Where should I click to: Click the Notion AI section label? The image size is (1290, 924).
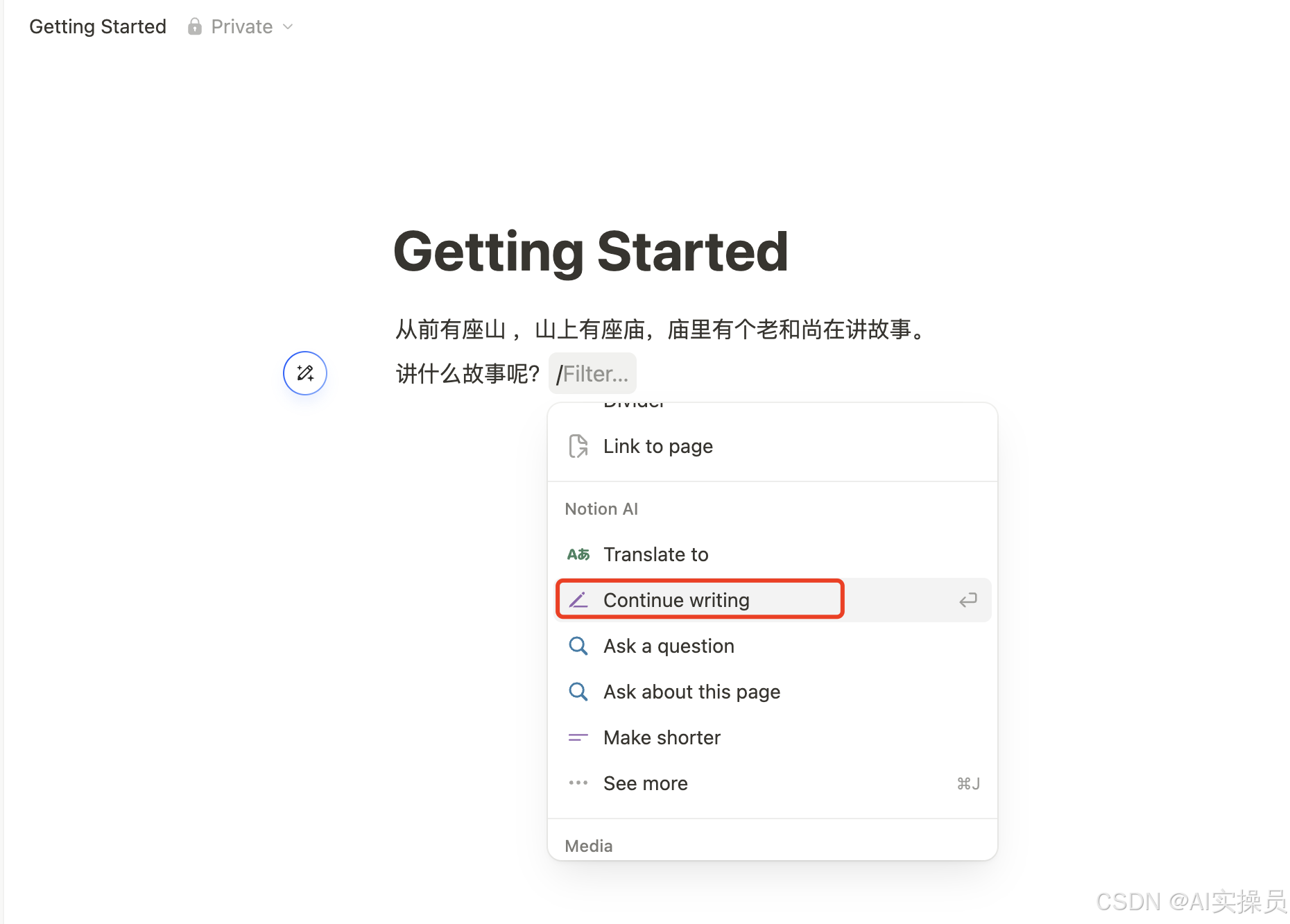tap(601, 509)
